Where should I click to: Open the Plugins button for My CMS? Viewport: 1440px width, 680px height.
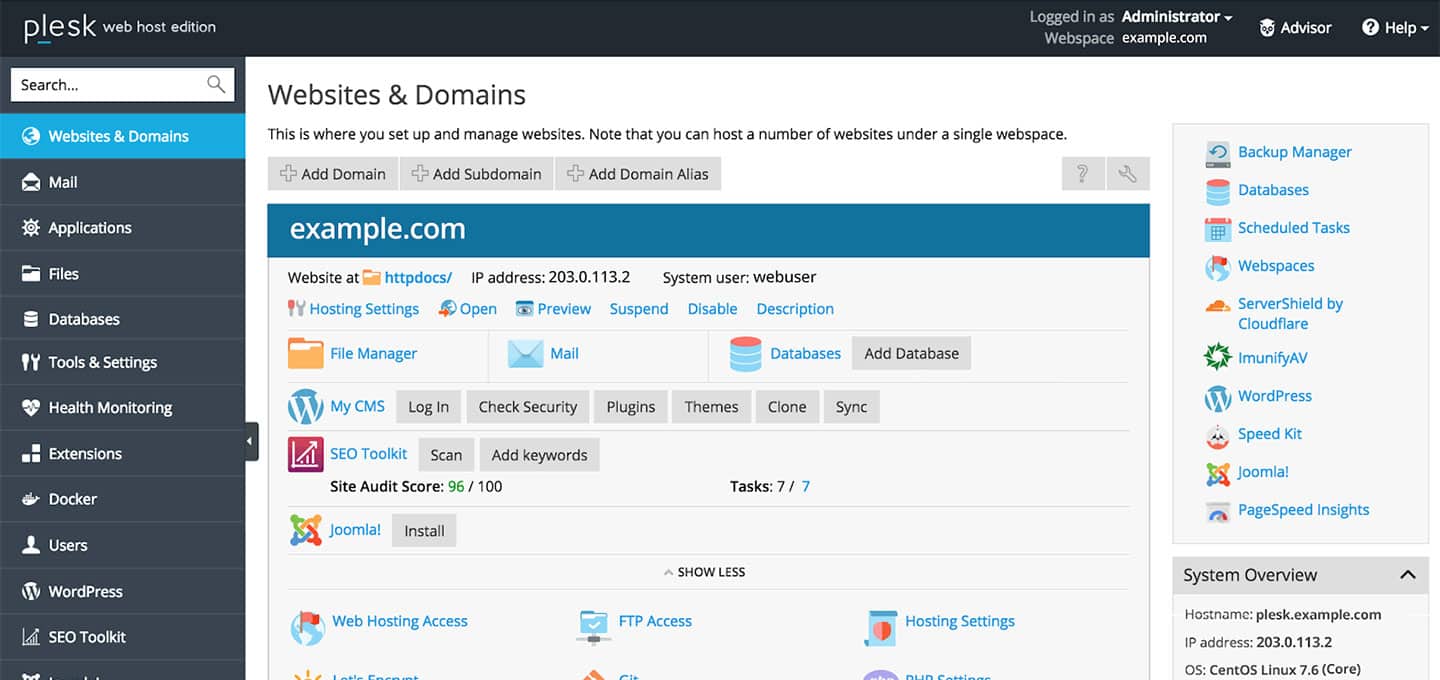pyautogui.click(x=631, y=407)
